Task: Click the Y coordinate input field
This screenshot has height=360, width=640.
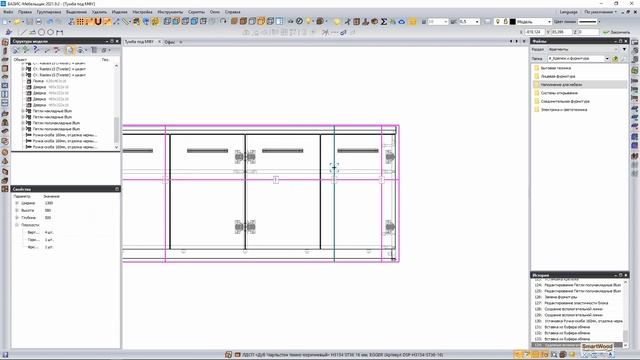Action: click(x=561, y=32)
